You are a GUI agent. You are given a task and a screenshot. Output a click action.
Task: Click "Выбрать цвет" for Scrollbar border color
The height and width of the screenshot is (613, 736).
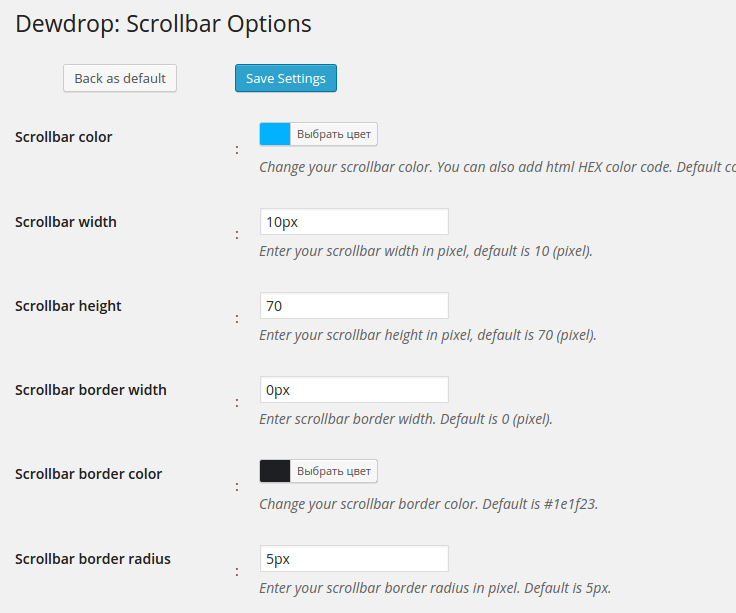(x=334, y=471)
